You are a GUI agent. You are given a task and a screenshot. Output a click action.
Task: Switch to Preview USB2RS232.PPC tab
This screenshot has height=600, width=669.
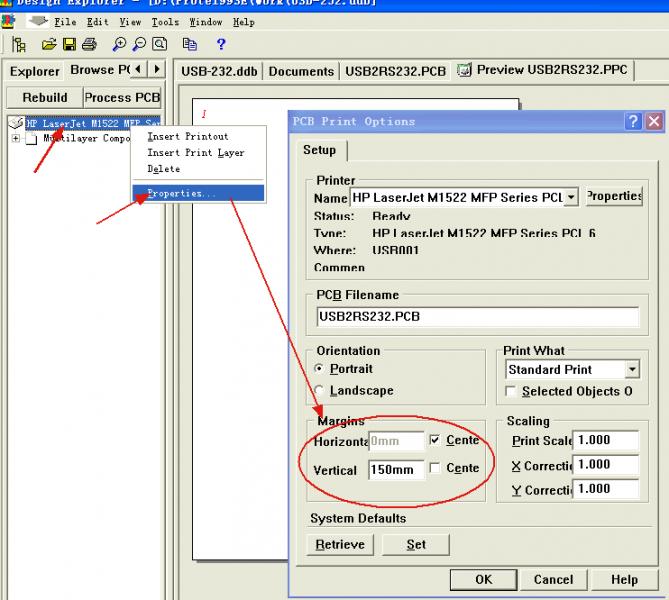[x=544, y=70]
